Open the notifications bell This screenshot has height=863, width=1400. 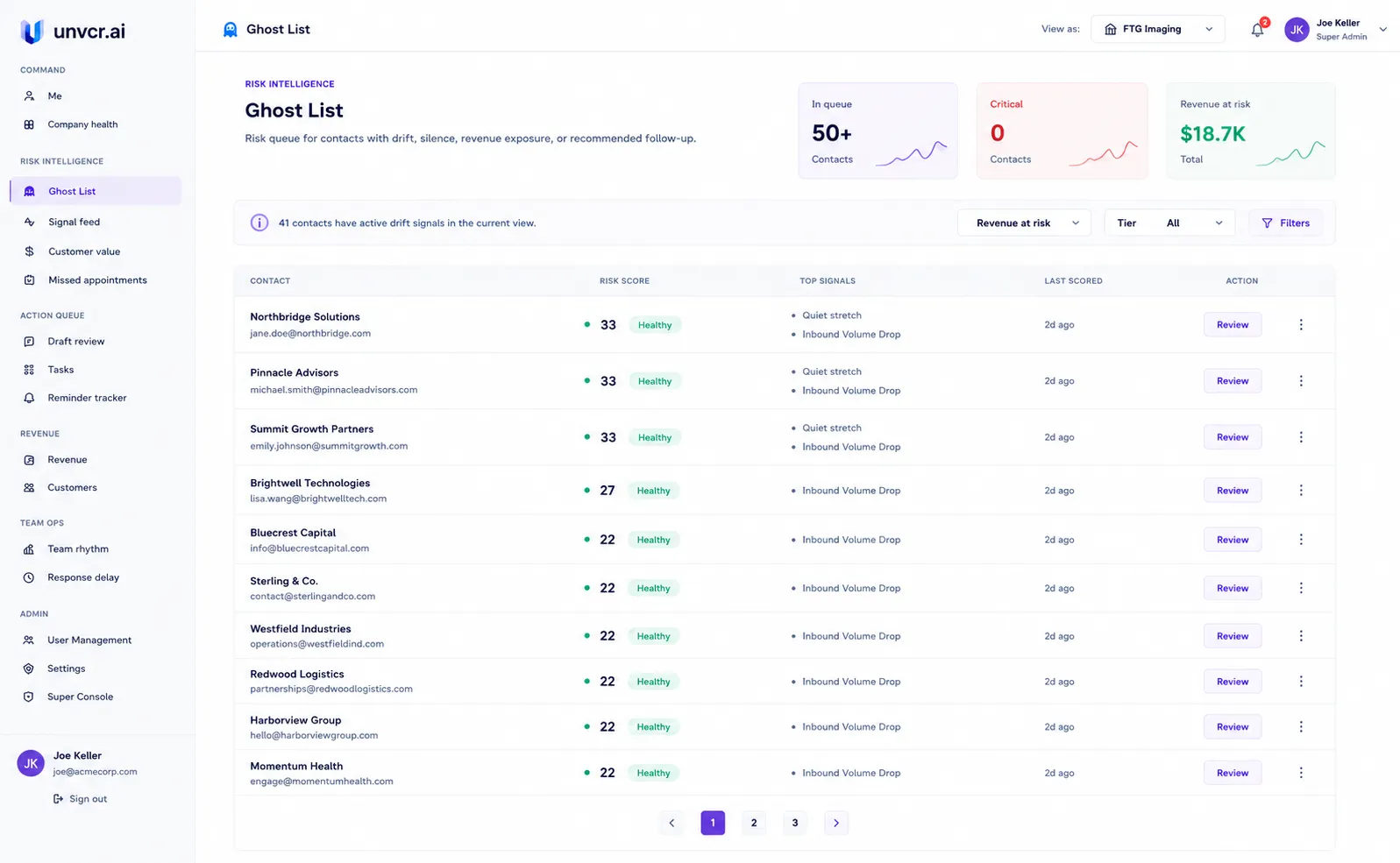[1257, 30]
